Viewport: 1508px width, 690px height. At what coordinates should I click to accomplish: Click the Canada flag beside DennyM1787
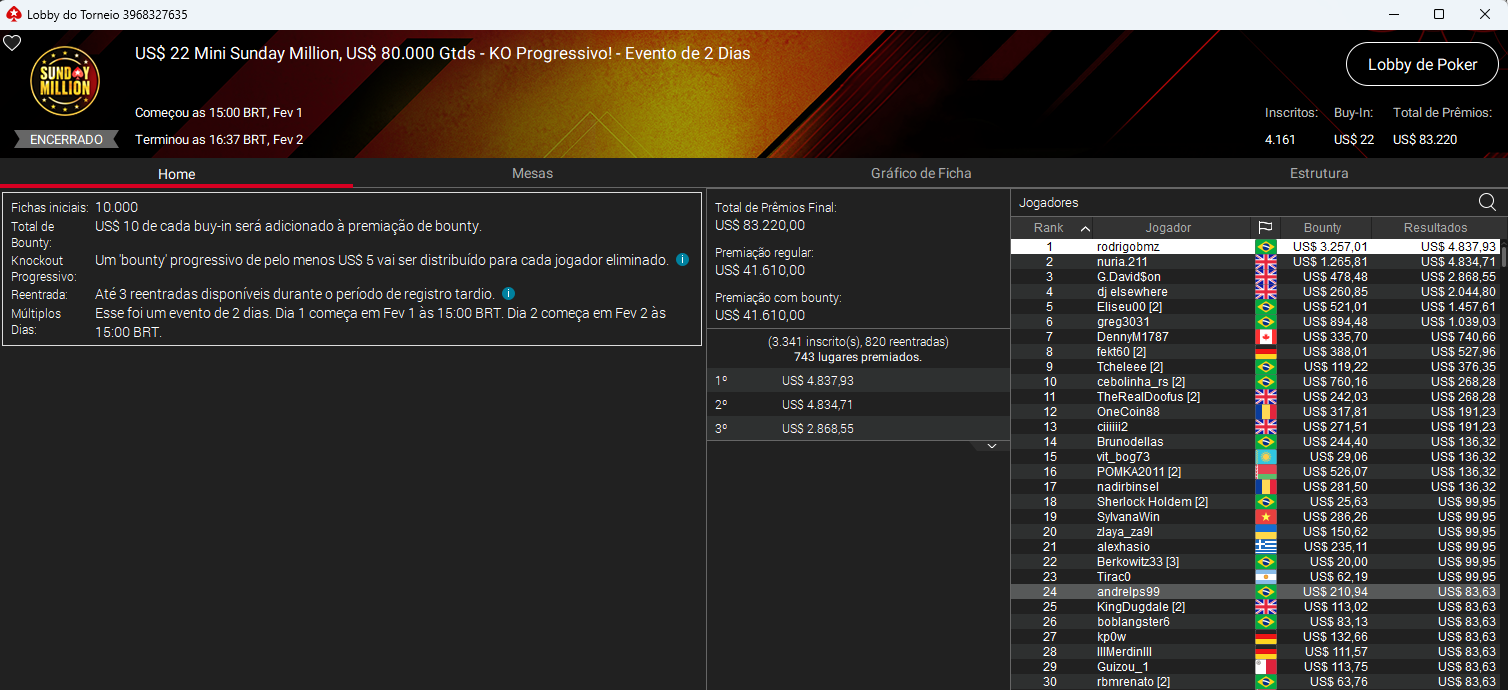[1266, 336]
